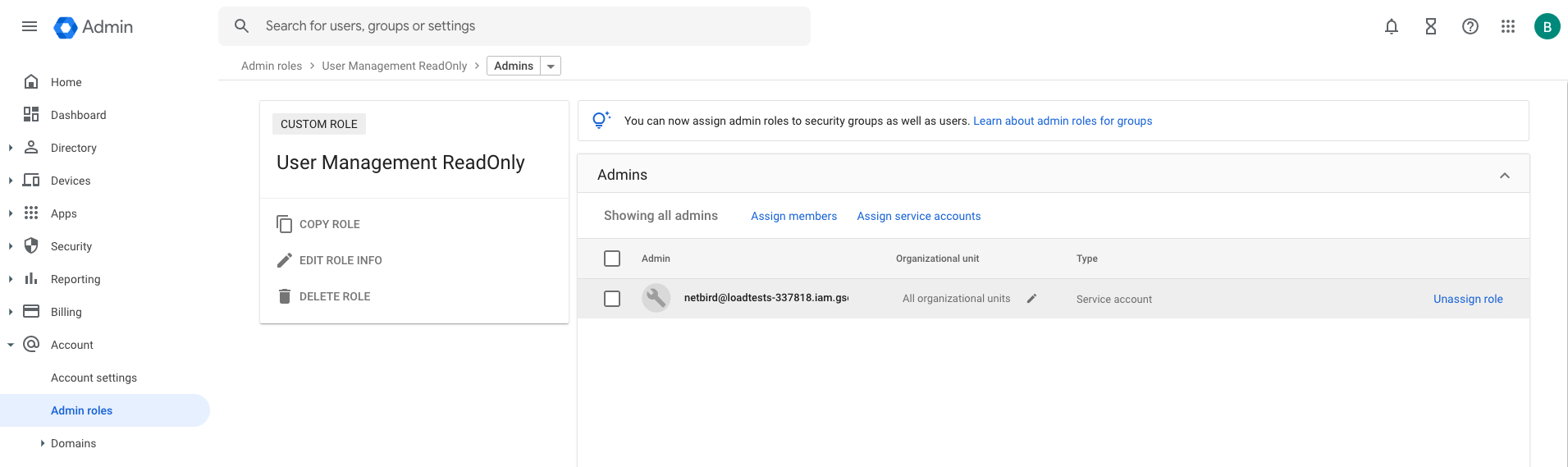Click the search users or settings field

(525, 26)
